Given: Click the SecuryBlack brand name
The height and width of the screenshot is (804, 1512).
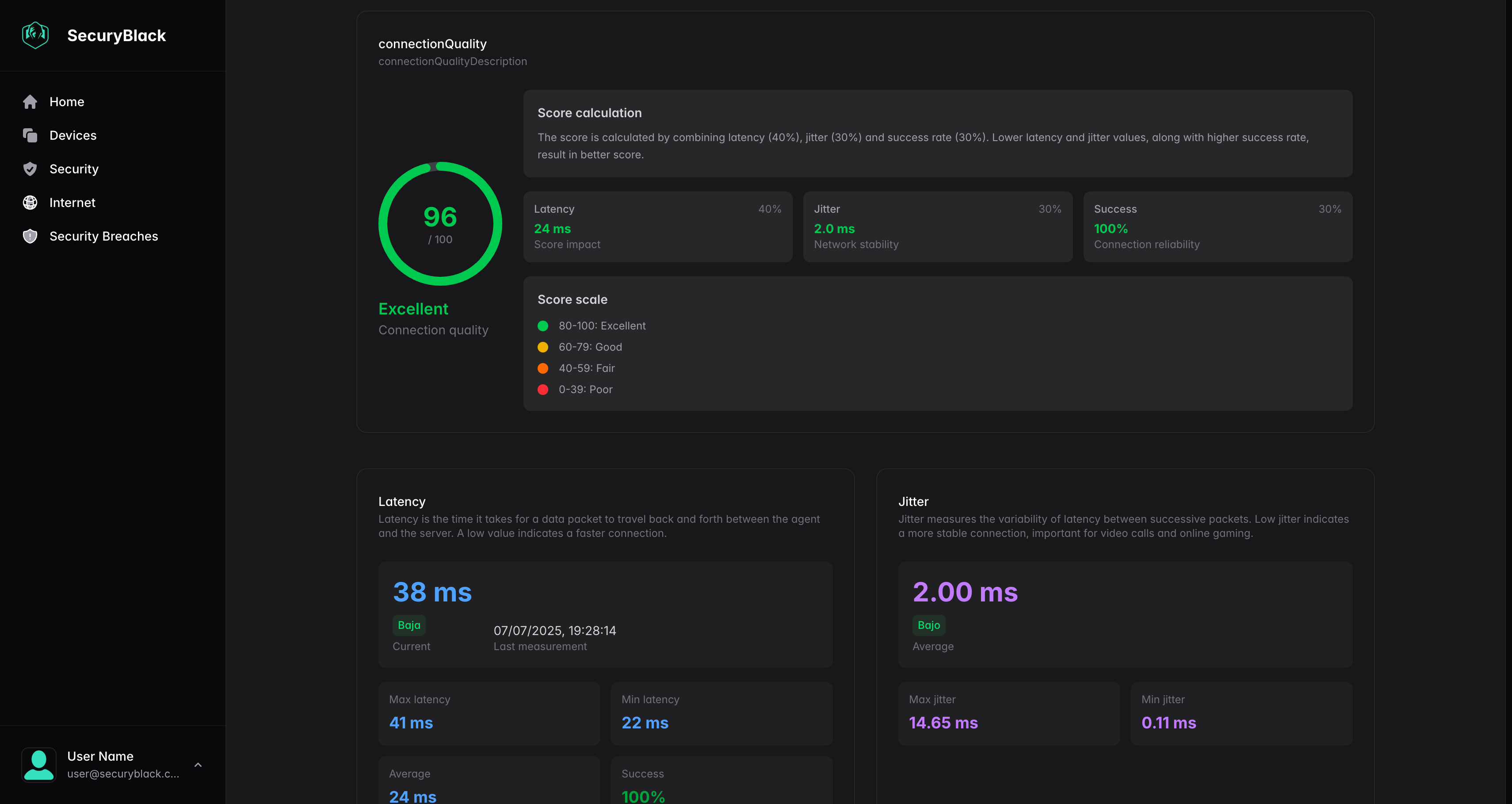Looking at the screenshot, I should [x=116, y=36].
